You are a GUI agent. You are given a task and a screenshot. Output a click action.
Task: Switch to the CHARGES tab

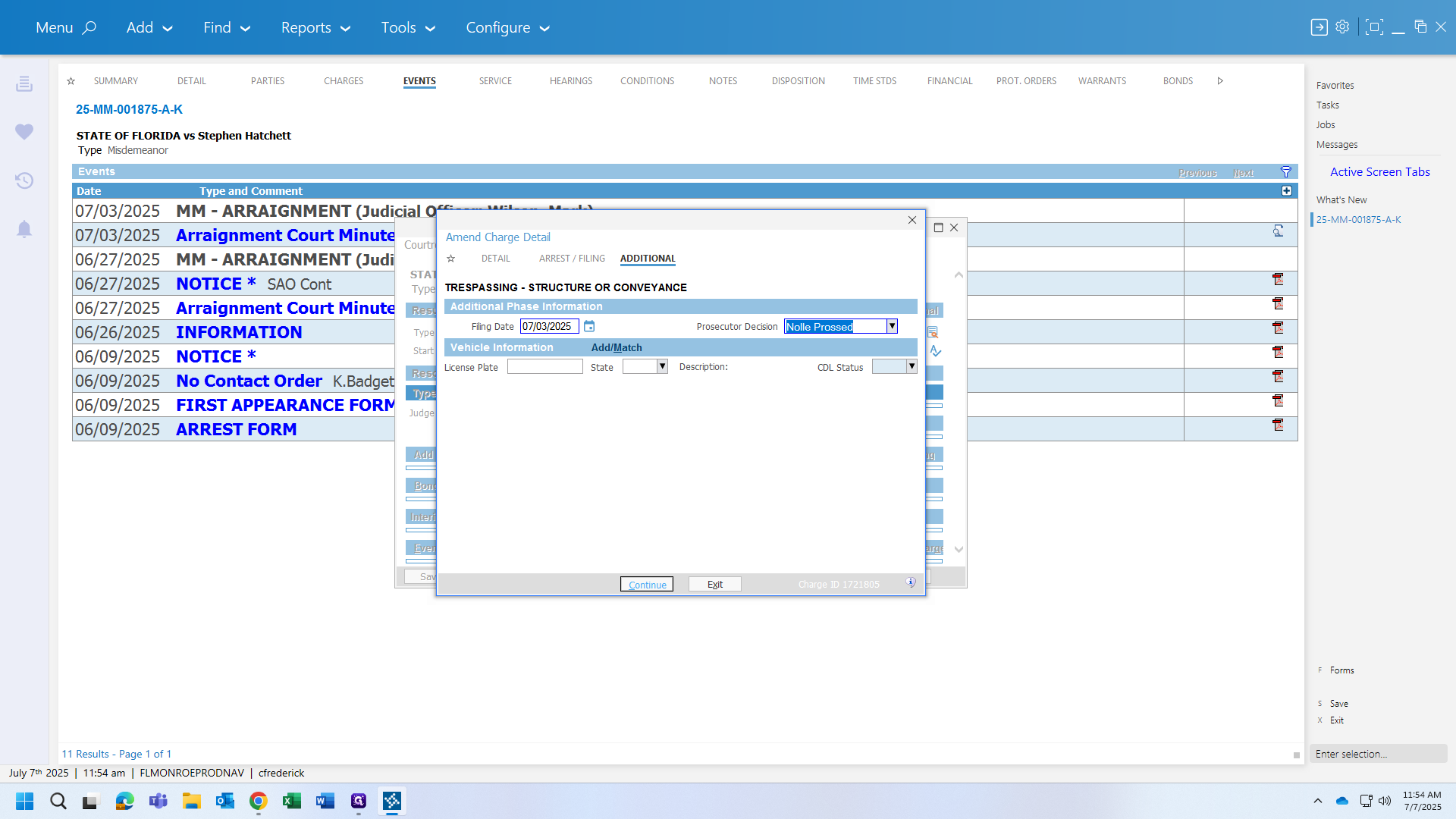(x=344, y=80)
